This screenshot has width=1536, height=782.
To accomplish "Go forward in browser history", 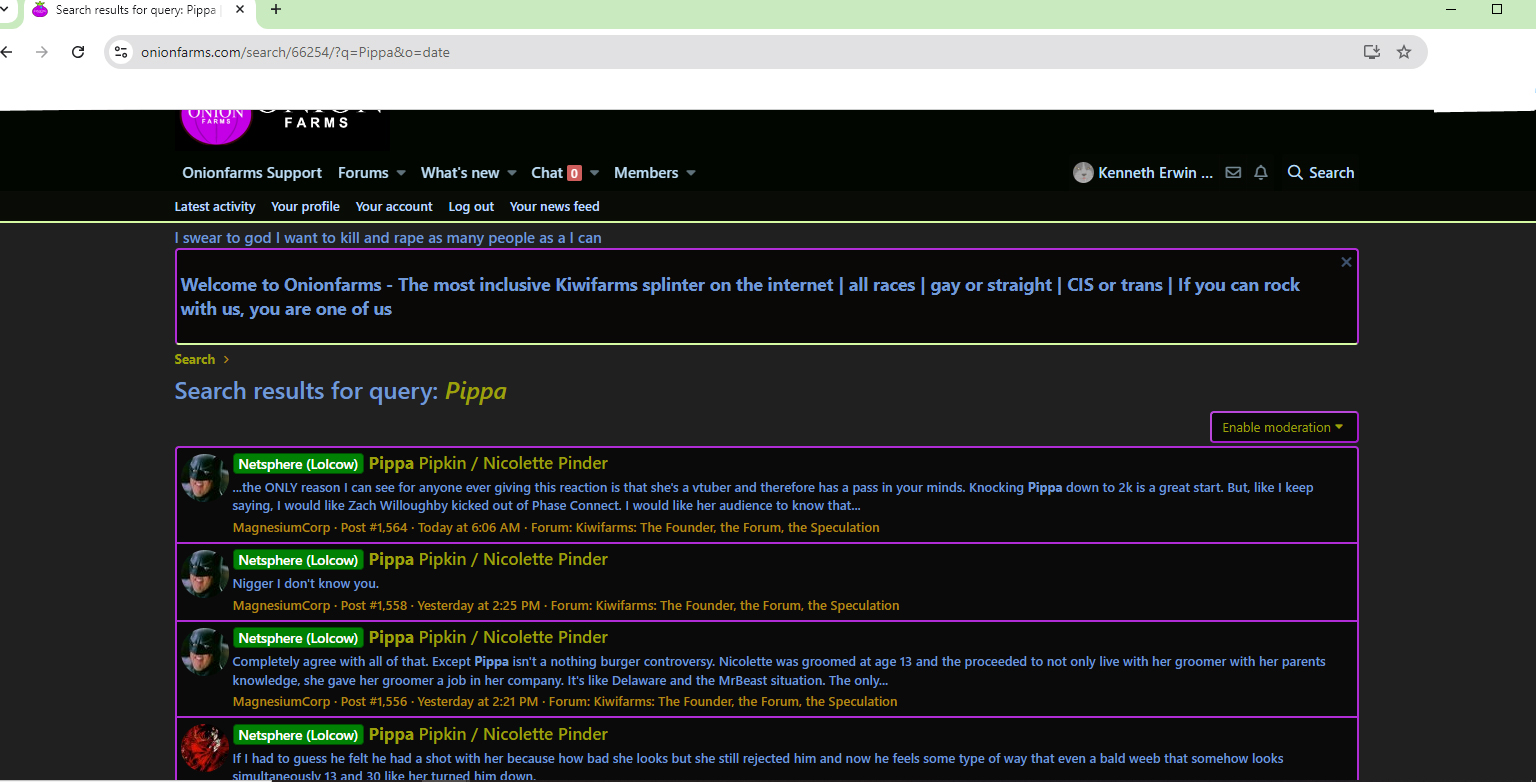I will click(41, 52).
